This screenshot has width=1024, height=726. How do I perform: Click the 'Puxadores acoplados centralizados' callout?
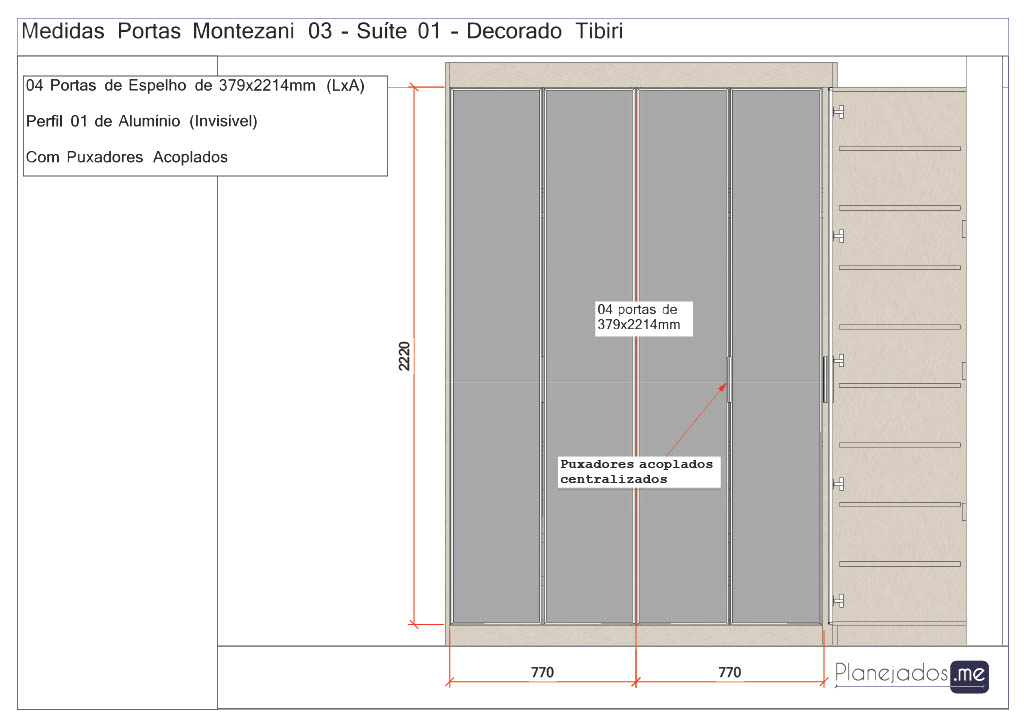(x=637, y=472)
